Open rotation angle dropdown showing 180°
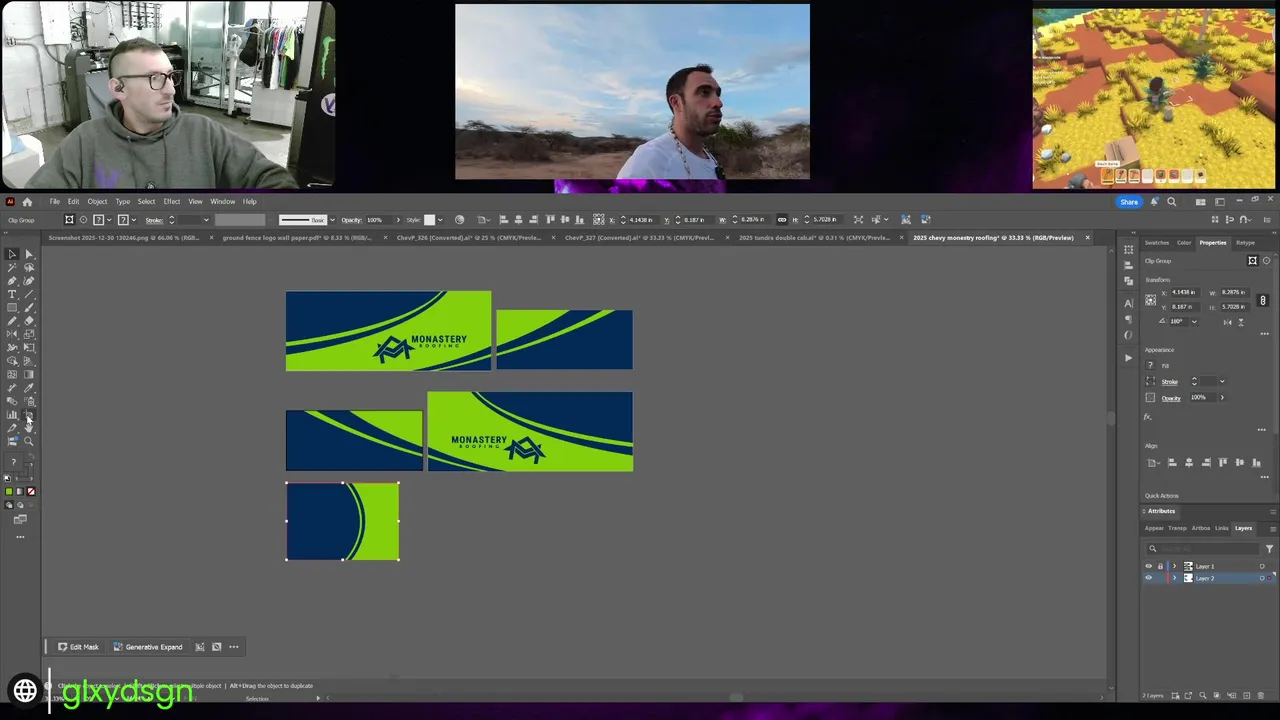This screenshot has height=720, width=1280. [x=1194, y=322]
